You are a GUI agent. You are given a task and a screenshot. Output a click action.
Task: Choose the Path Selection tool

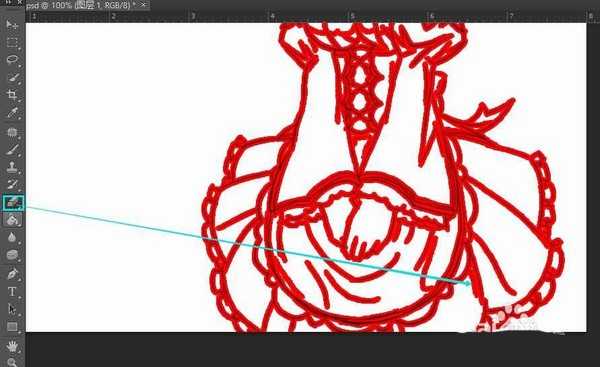[12, 309]
